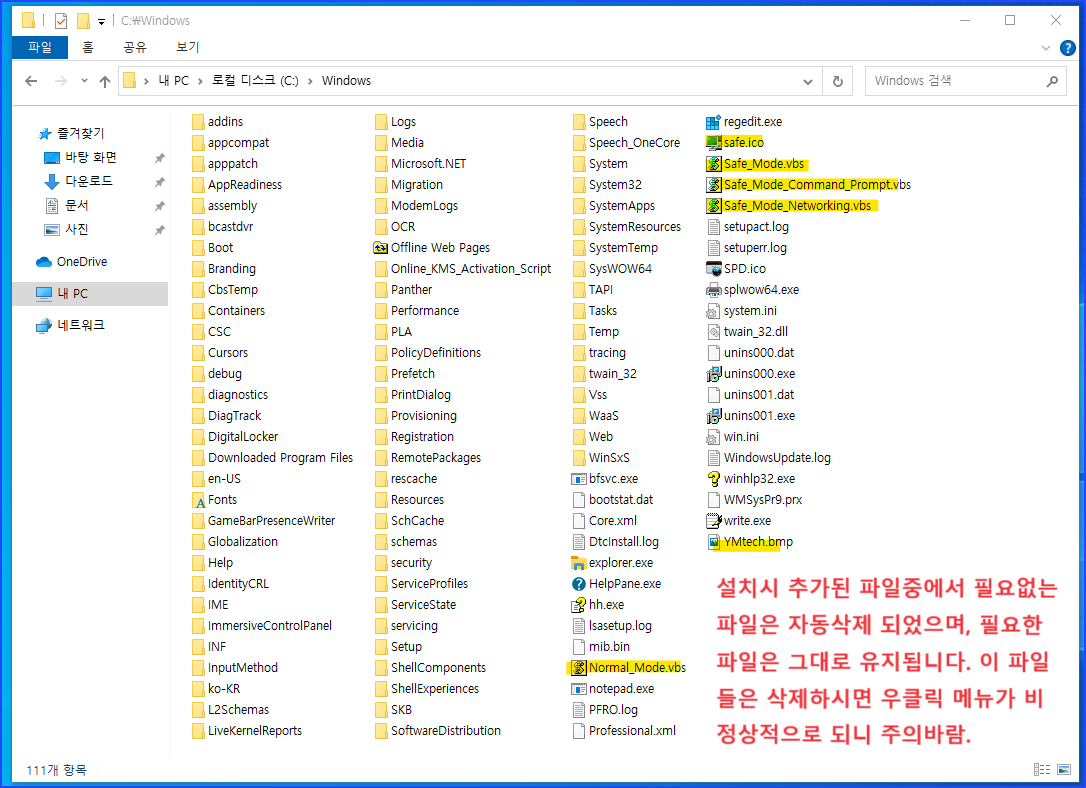Refresh the Windows folder view
Image resolution: width=1086 pixels, height=788 pixels.
(837, 81)
